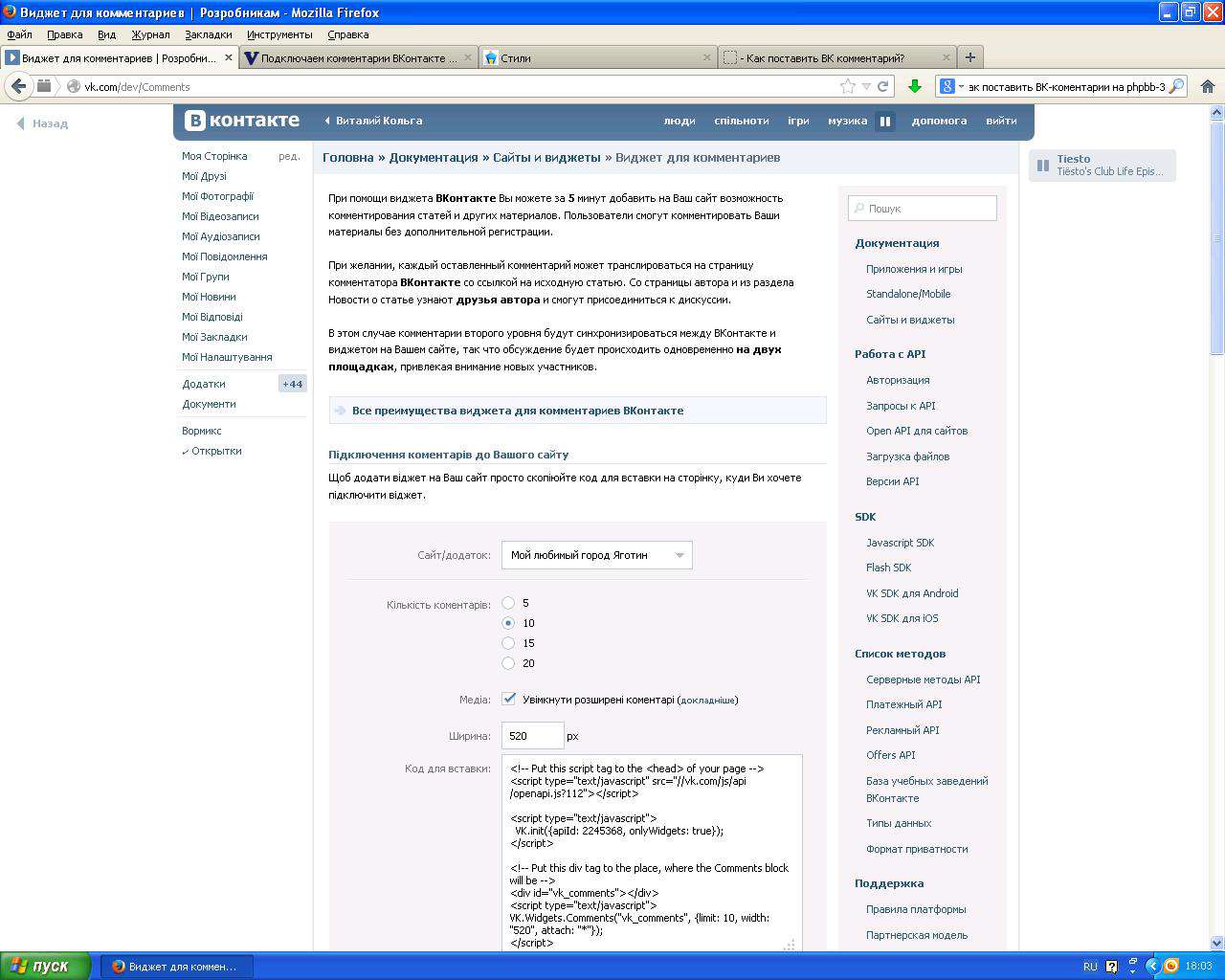Image resolution: width=1225 pixels, height=980 pixels.
Task: Open the Правка menu
Action: (x=64, y=34)
